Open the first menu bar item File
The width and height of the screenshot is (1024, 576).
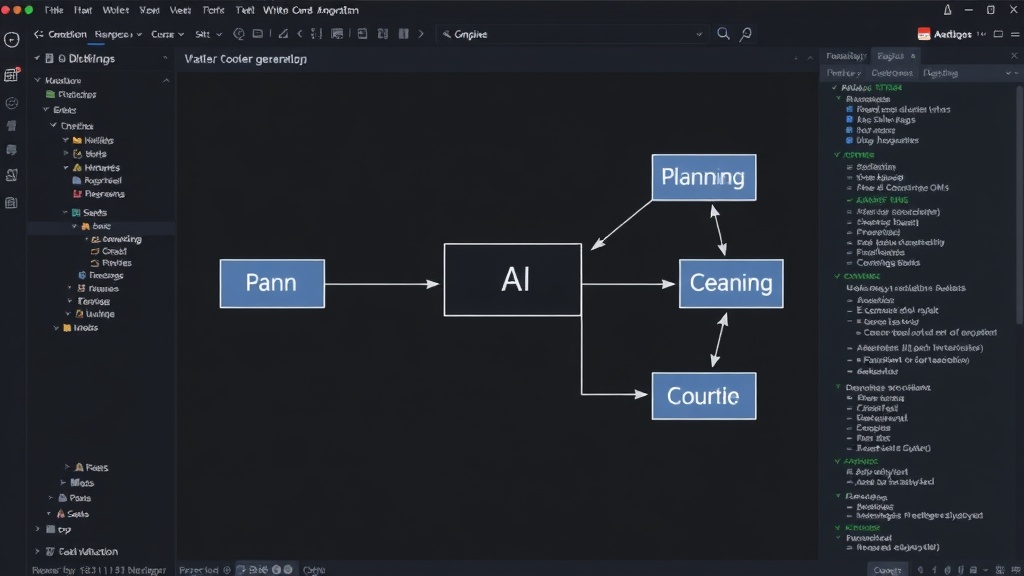pos(54,10)
